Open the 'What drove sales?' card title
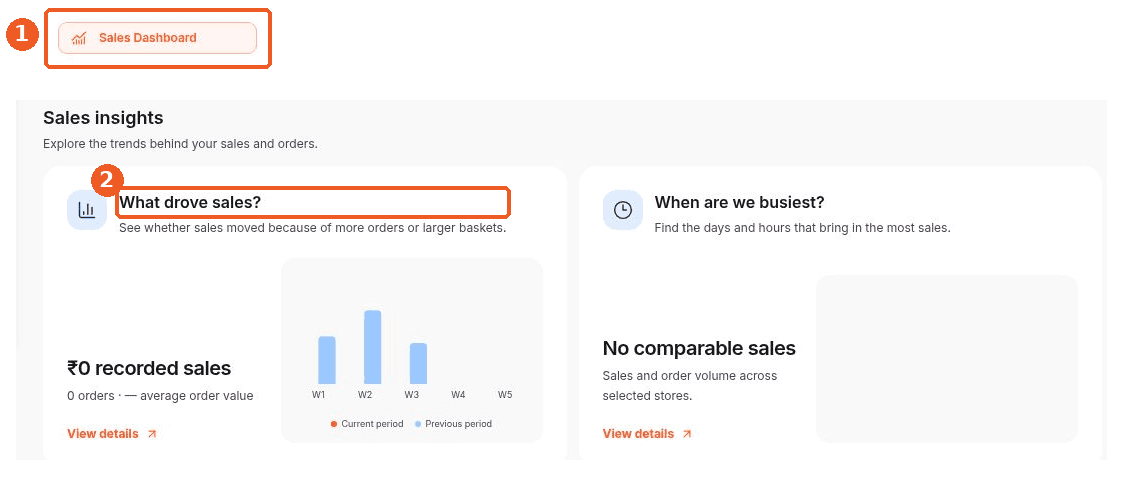Image resolution: width=1123 pixels, height=480 pixels. (191, 203)
